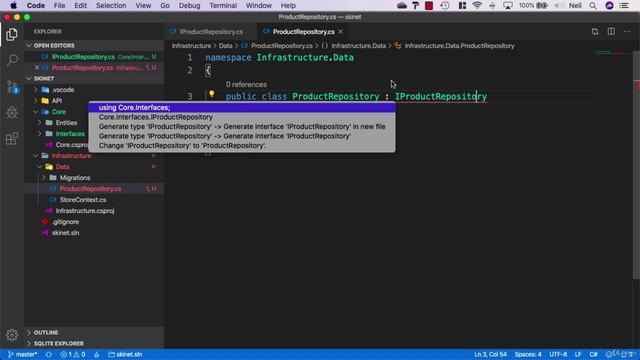Screen dimensions: 640x360
Task: Open Time Machine icon in menu bar
Action: pos(445,5)
